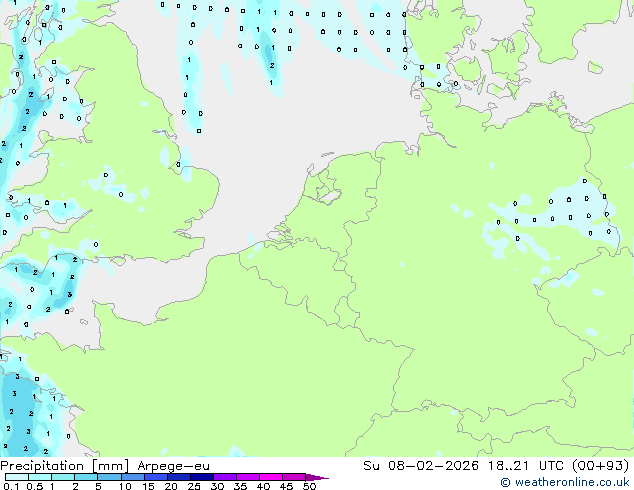
Task: Pick the 10–15 mm legend color box
Action: pos(133,477)
